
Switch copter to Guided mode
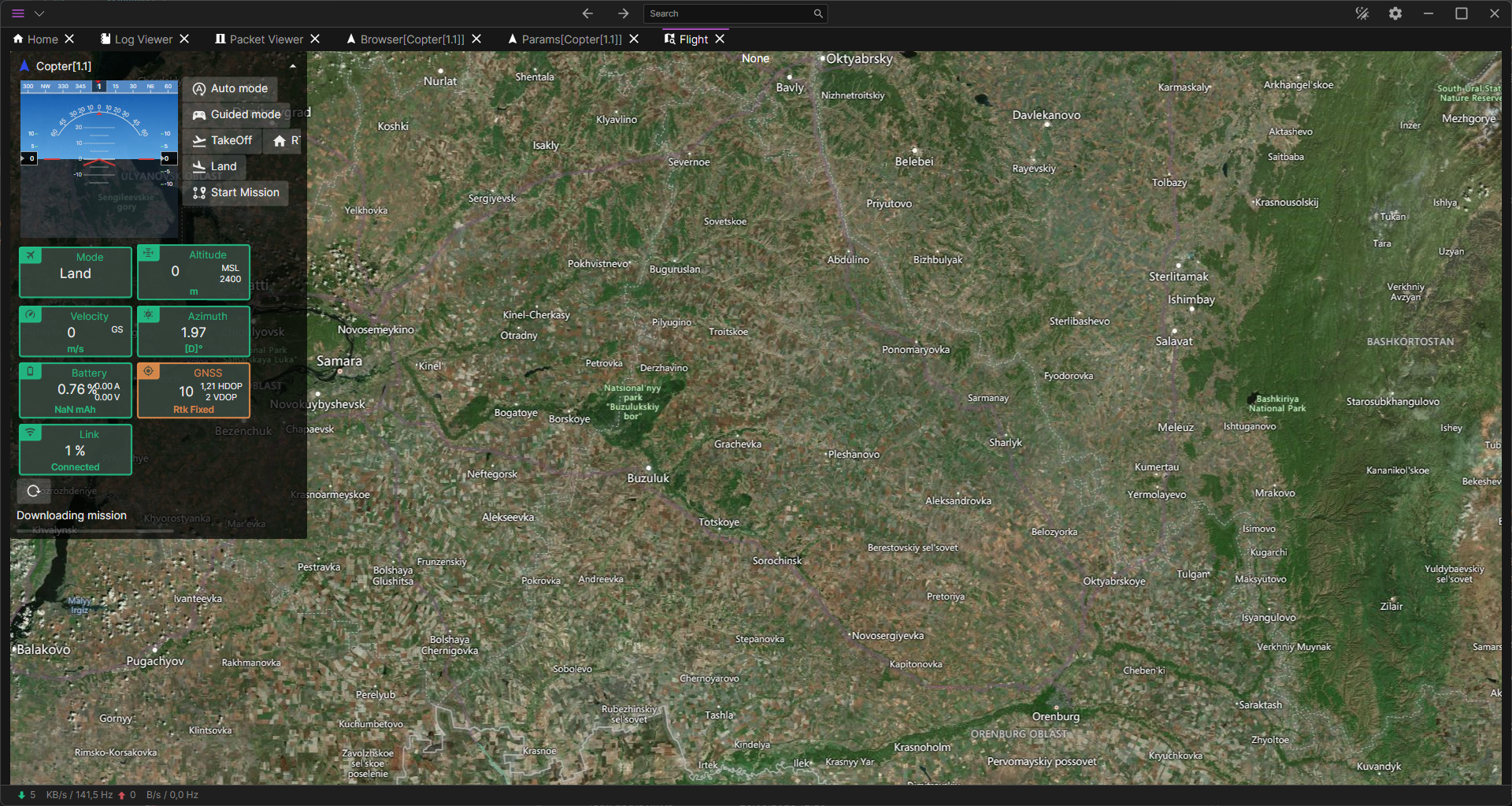coord(236,115)
